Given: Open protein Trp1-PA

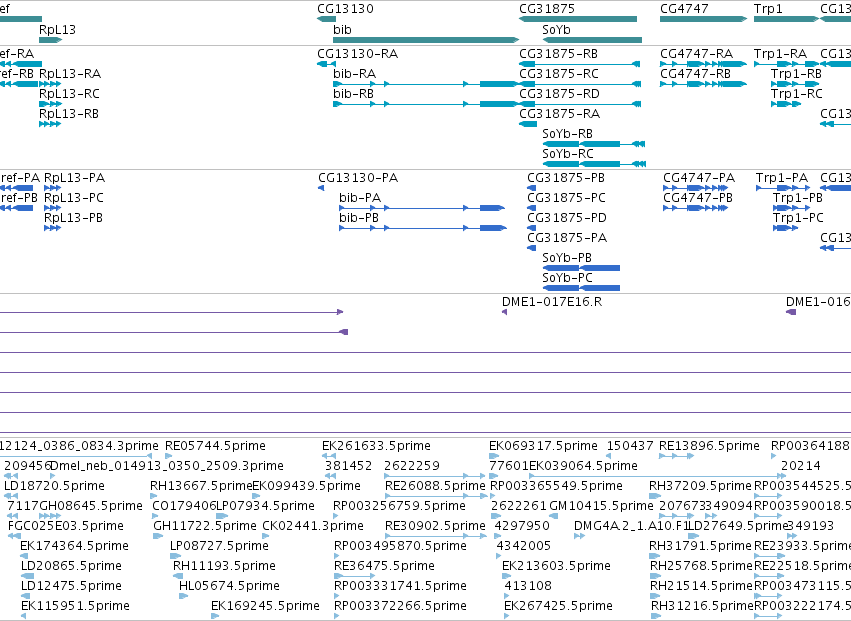Looking at the screenshot, I should pyautogui.click(x=782, y=178).
